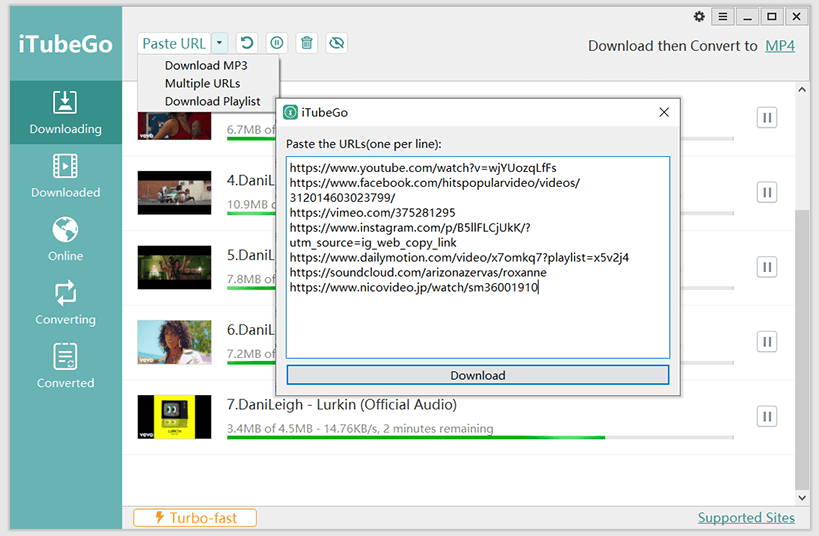This screenshot has width=819, height=536.
Task: Pause the 6.DaniLeigh download
Action: pyautogui.click(x=767, y=342)
